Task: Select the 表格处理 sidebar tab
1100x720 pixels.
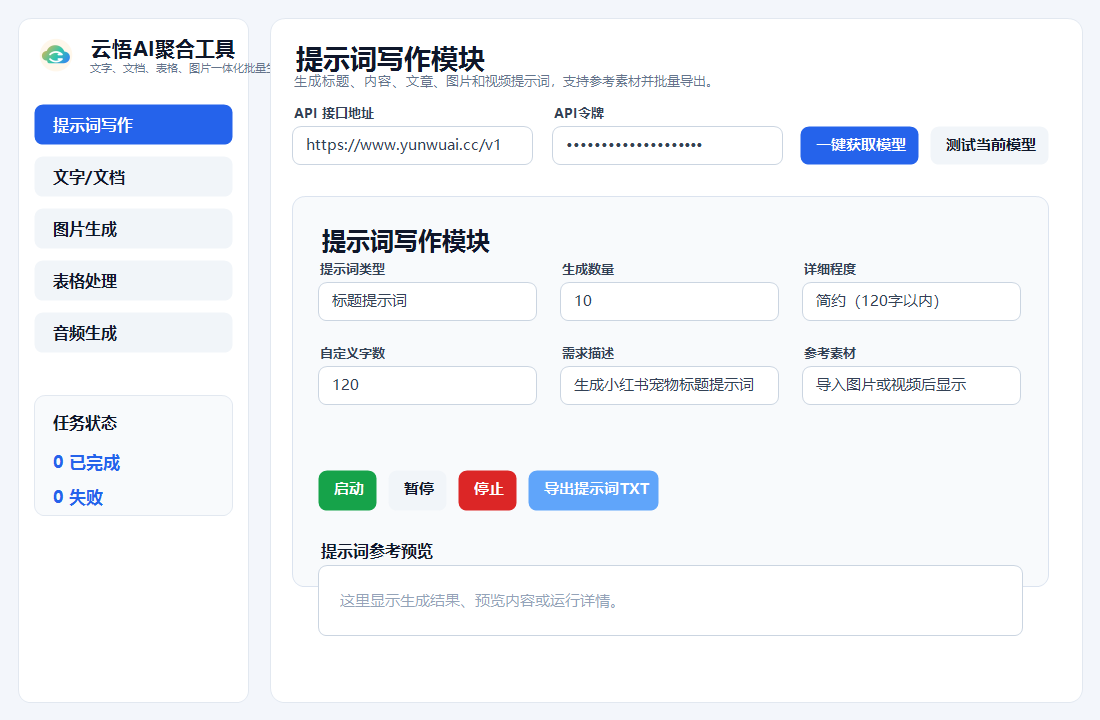Action: (x=133, y=281)
